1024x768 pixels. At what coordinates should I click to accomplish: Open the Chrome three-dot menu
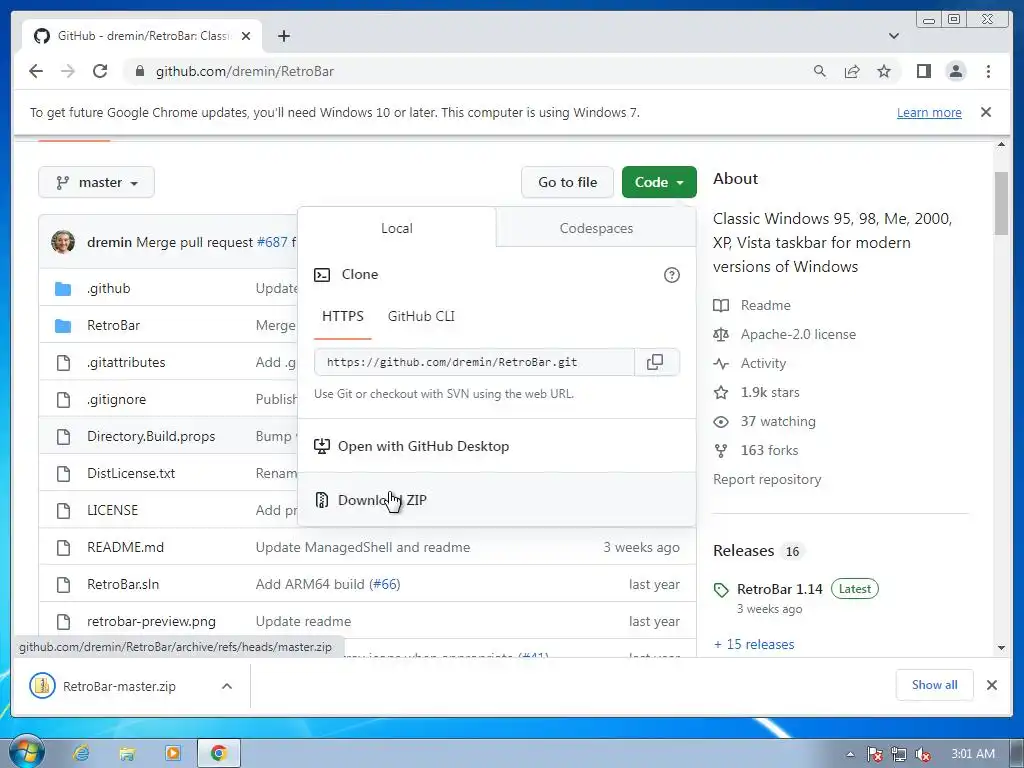point(988,71)
